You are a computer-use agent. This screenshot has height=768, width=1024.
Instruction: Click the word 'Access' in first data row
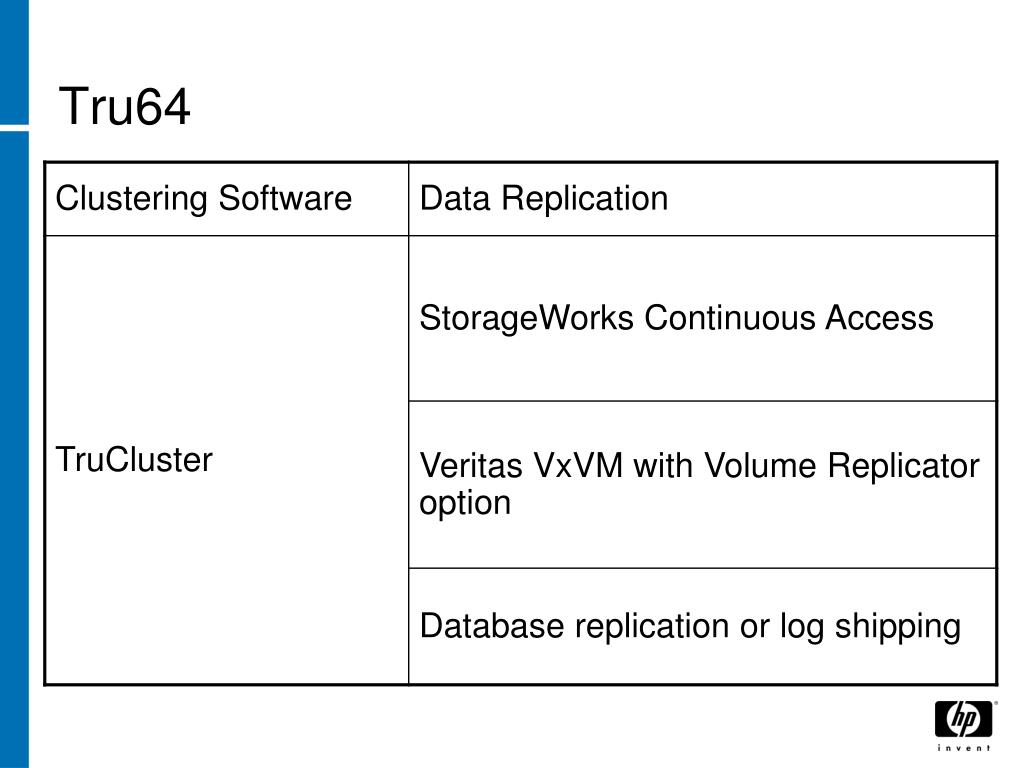(879, 318)
